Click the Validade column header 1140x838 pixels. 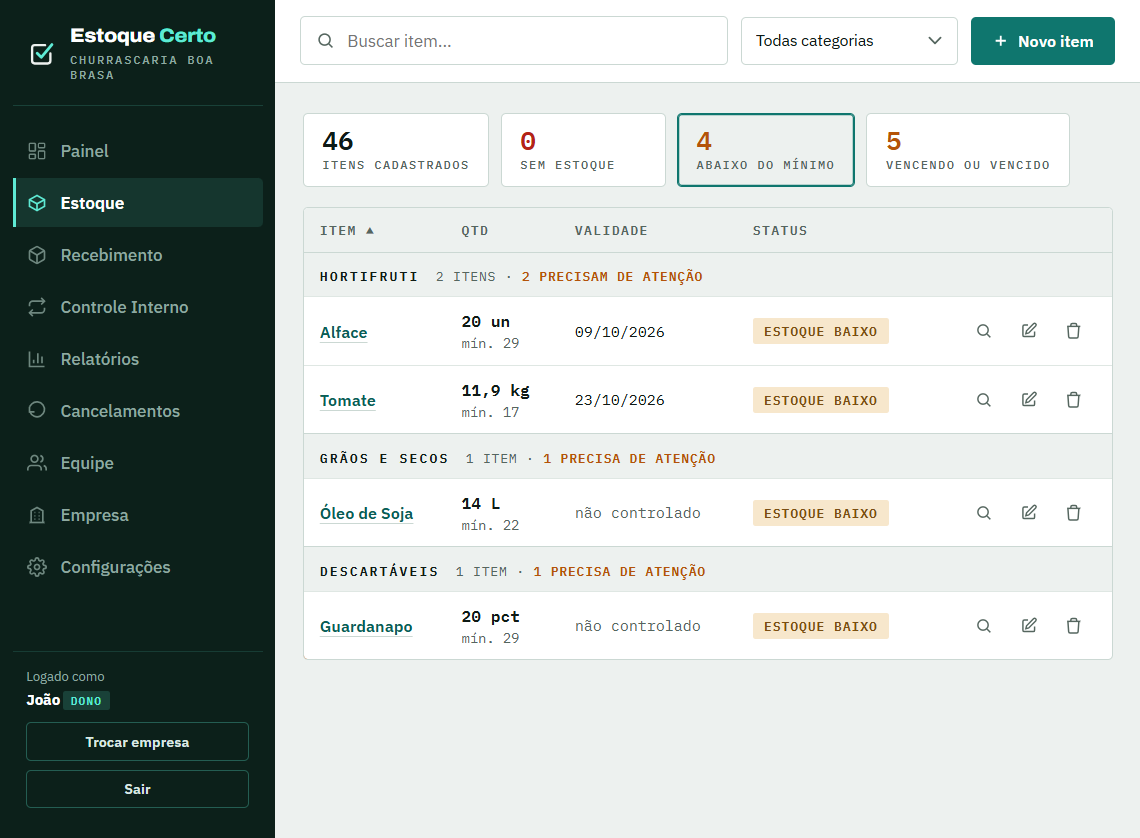[x=611, y=230]
